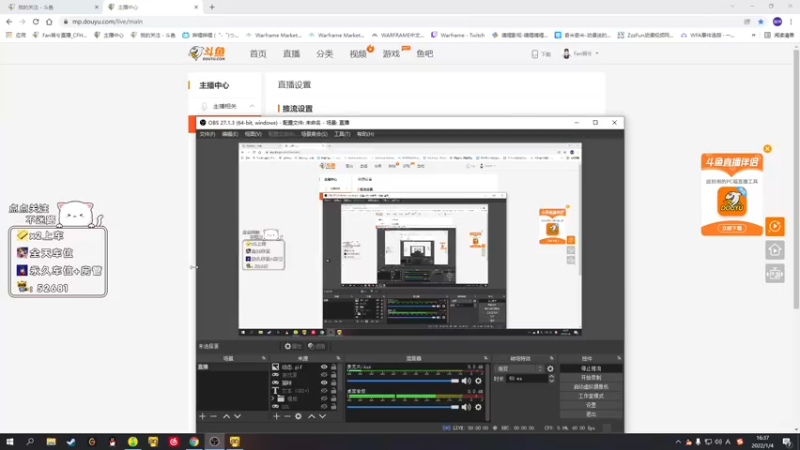Screen dimensions: 800x450
Task: Toggle visibility of 文本 (GDI+) source
Action: [324, 390]
